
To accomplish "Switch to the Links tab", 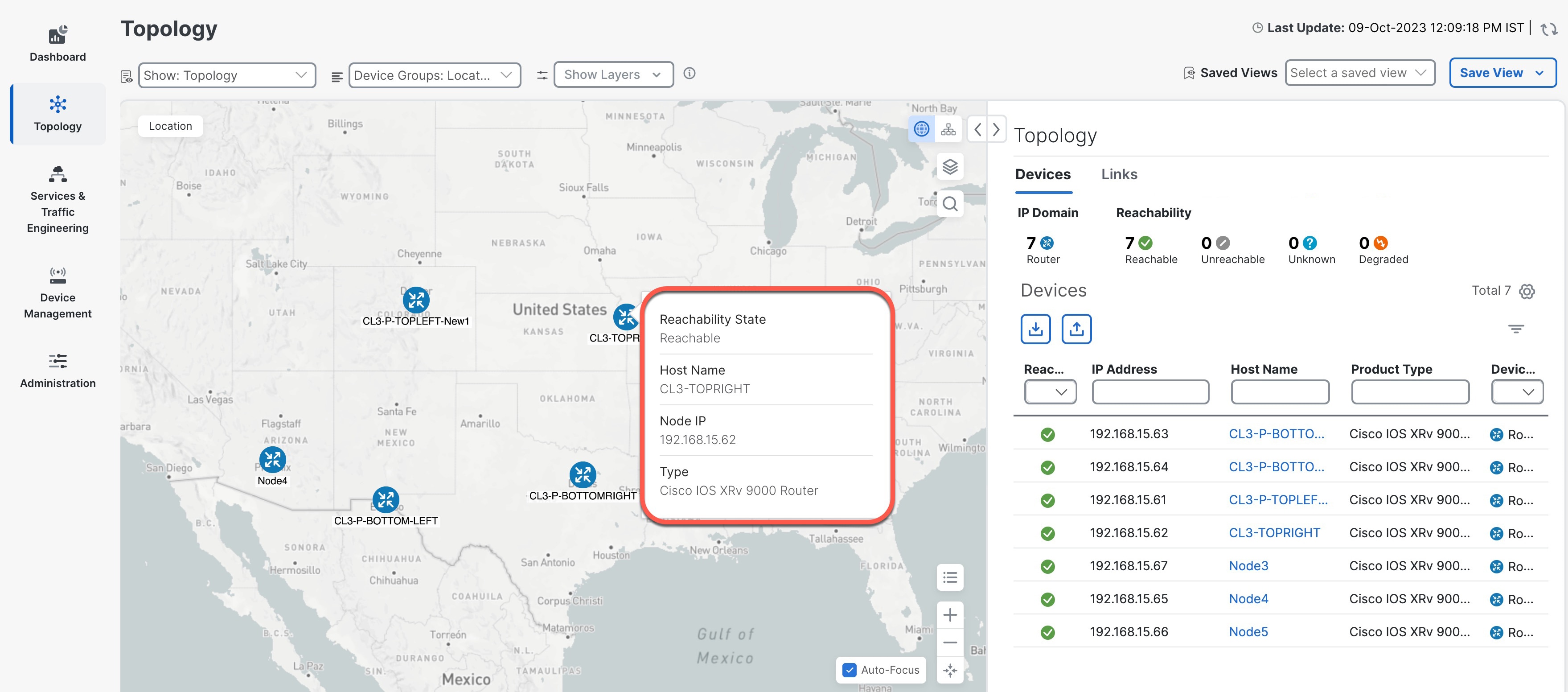I will [x=1119, y=174].
